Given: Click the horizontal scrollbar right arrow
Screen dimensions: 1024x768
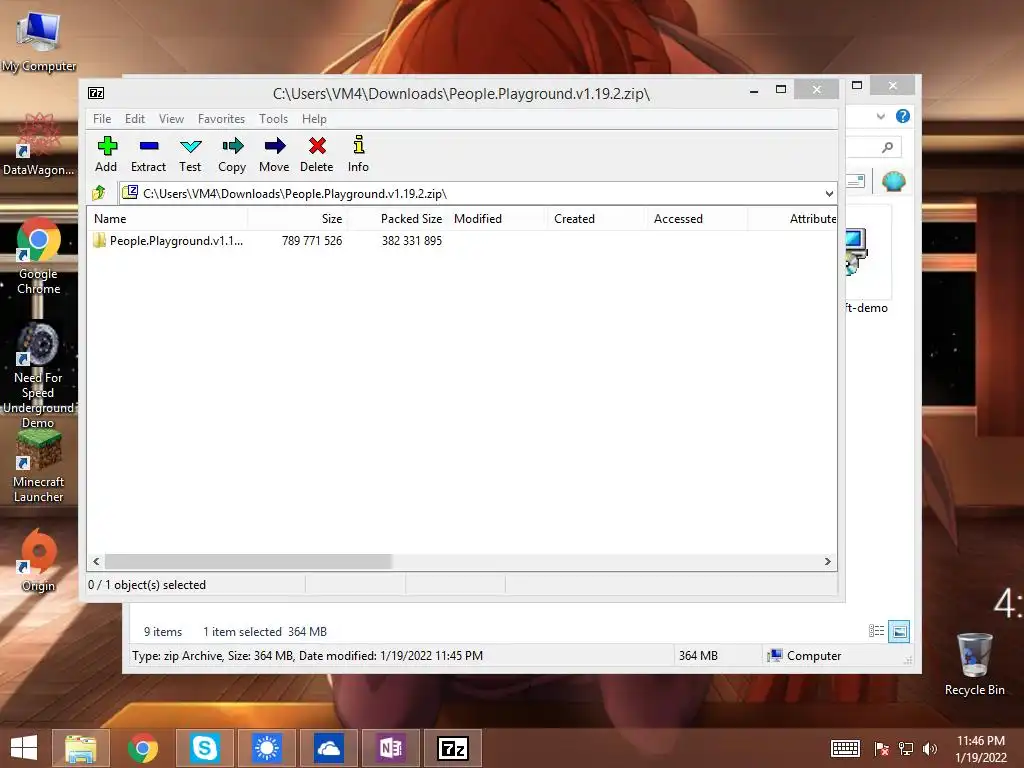Looking at the screenshot, I should pos(828,562).
